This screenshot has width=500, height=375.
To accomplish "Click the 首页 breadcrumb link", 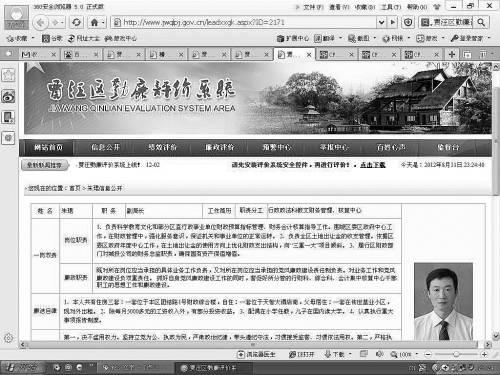I will coord(75,188).
